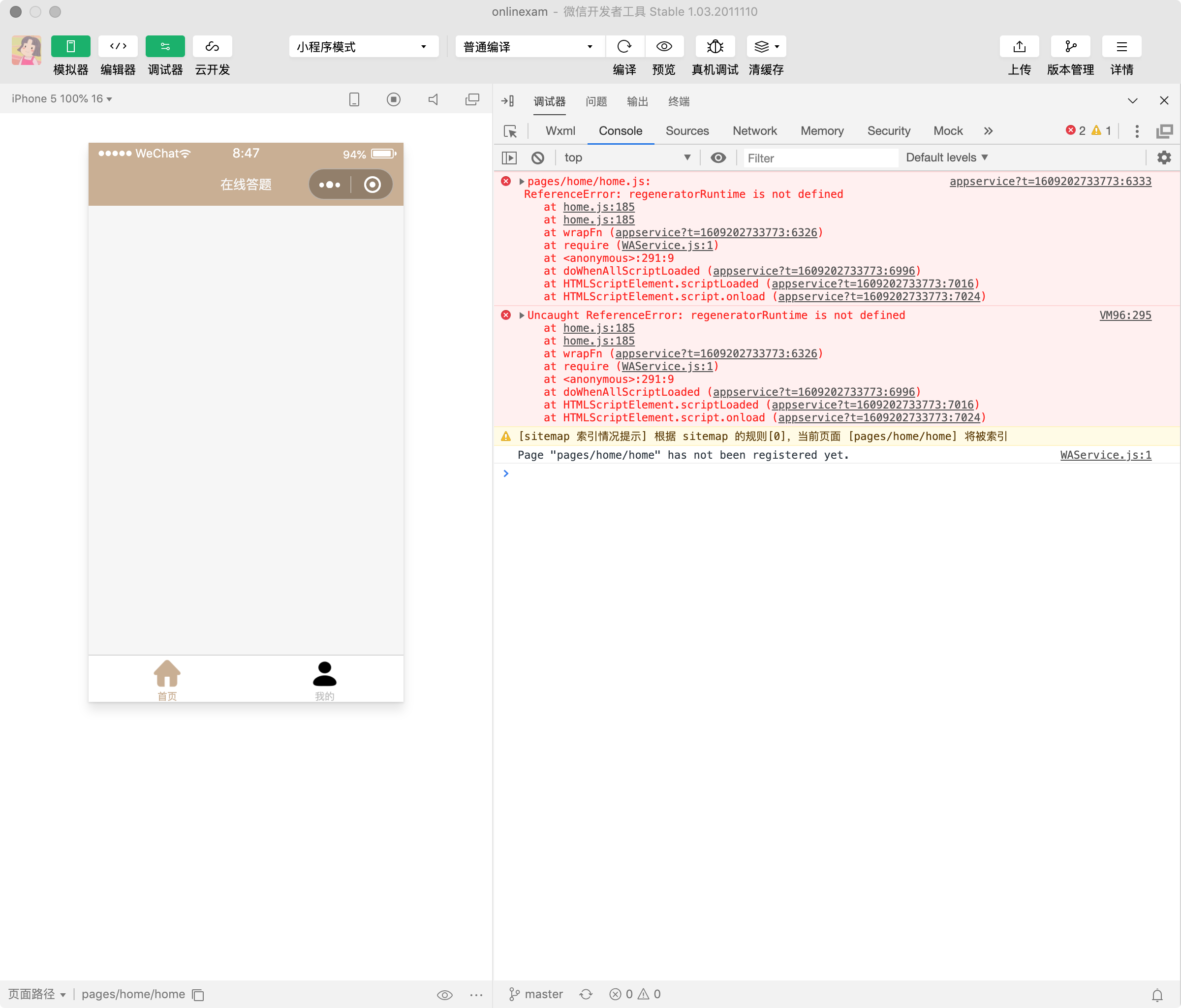This screenshot has height=1008, width=1181.
Task: Open 云开发 cloud development
Action: pos(212,46)
